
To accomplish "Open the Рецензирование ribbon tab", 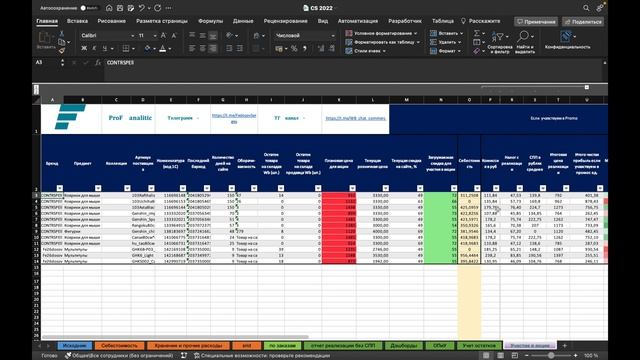I will point(285,21).
